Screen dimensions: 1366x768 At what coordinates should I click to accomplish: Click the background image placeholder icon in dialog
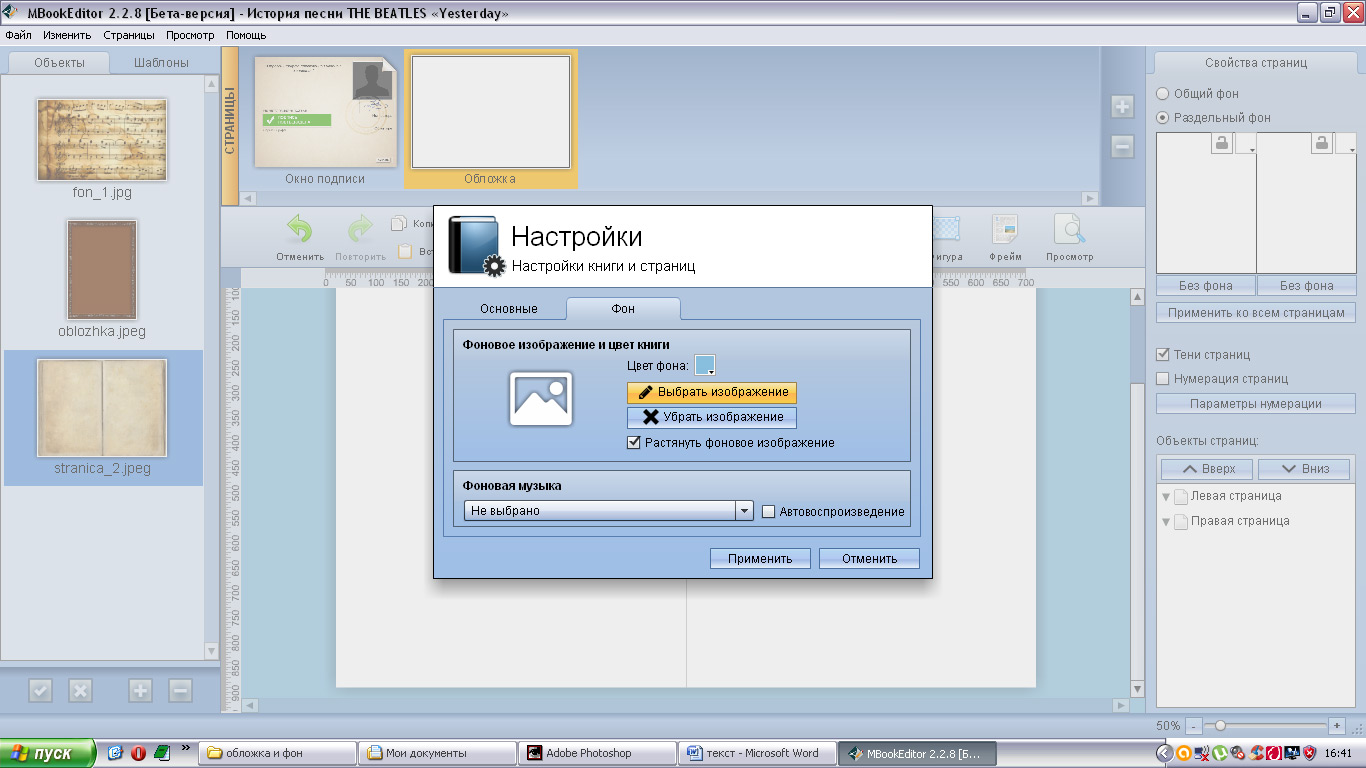(x=541, y=398)
